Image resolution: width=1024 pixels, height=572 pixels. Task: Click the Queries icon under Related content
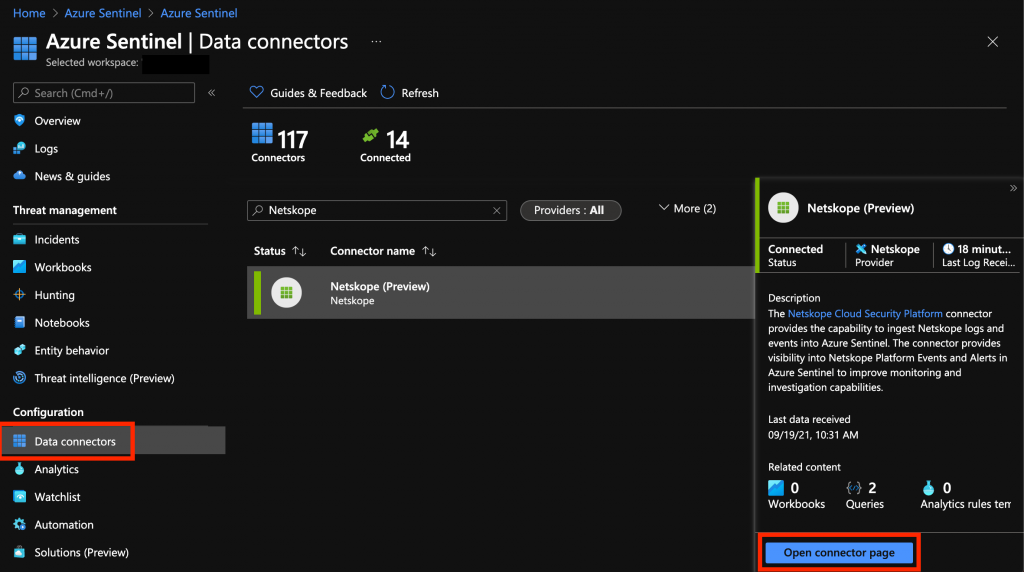[x=854, y=488]
